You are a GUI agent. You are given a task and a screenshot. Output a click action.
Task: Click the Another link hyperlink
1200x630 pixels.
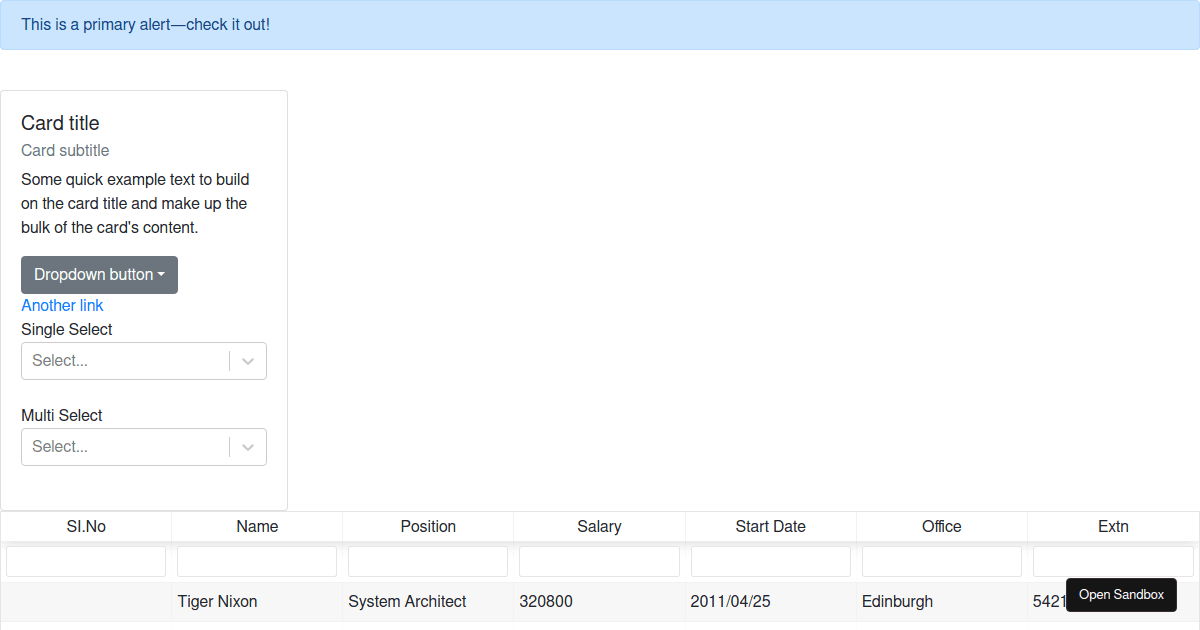pyautogui.click(x=62, y=306)
